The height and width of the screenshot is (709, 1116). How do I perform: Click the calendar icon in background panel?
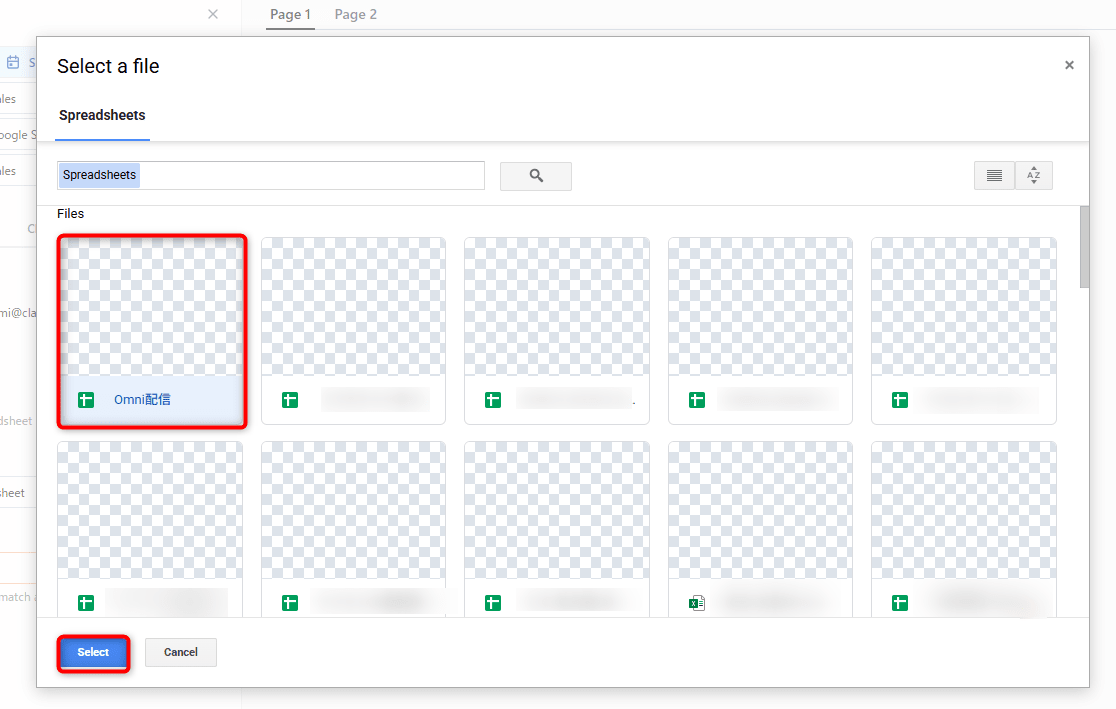point(13,63)
